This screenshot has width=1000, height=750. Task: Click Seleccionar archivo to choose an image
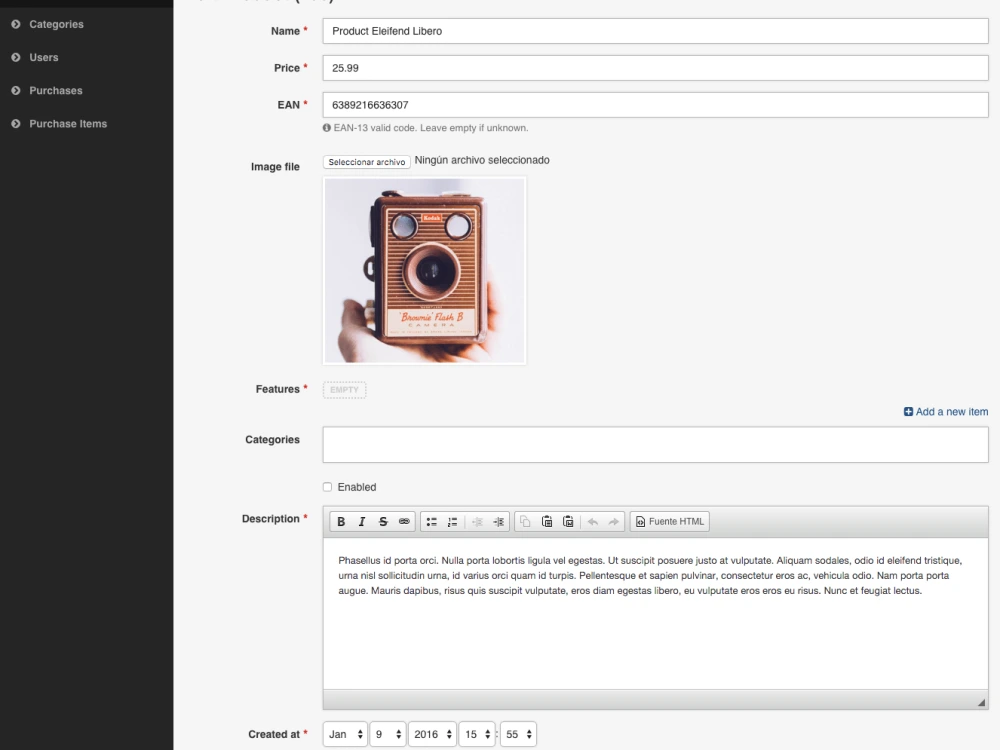click(366, 160)
